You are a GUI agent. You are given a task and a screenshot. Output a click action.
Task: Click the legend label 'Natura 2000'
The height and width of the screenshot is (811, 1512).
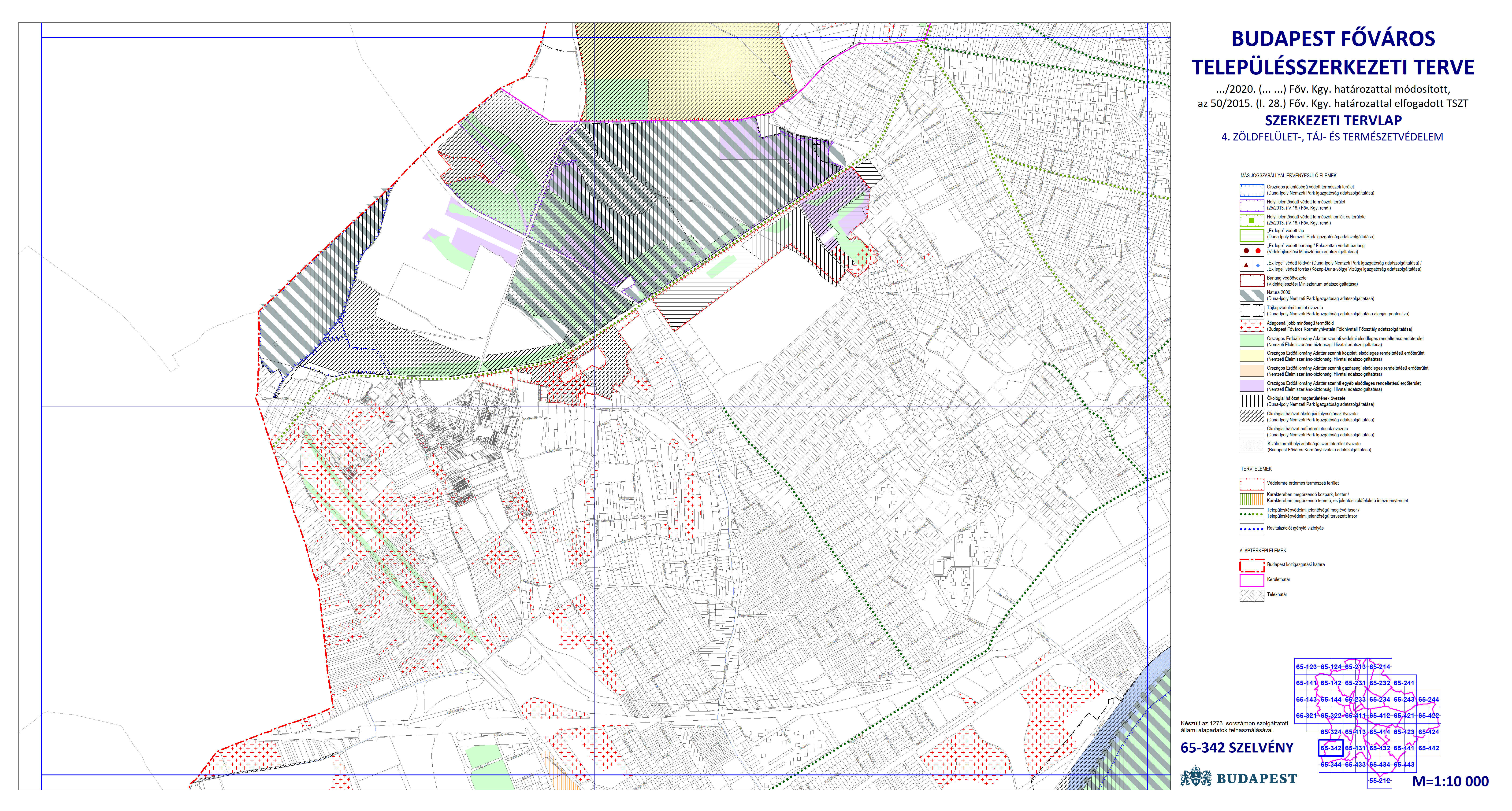[1278, 292]
